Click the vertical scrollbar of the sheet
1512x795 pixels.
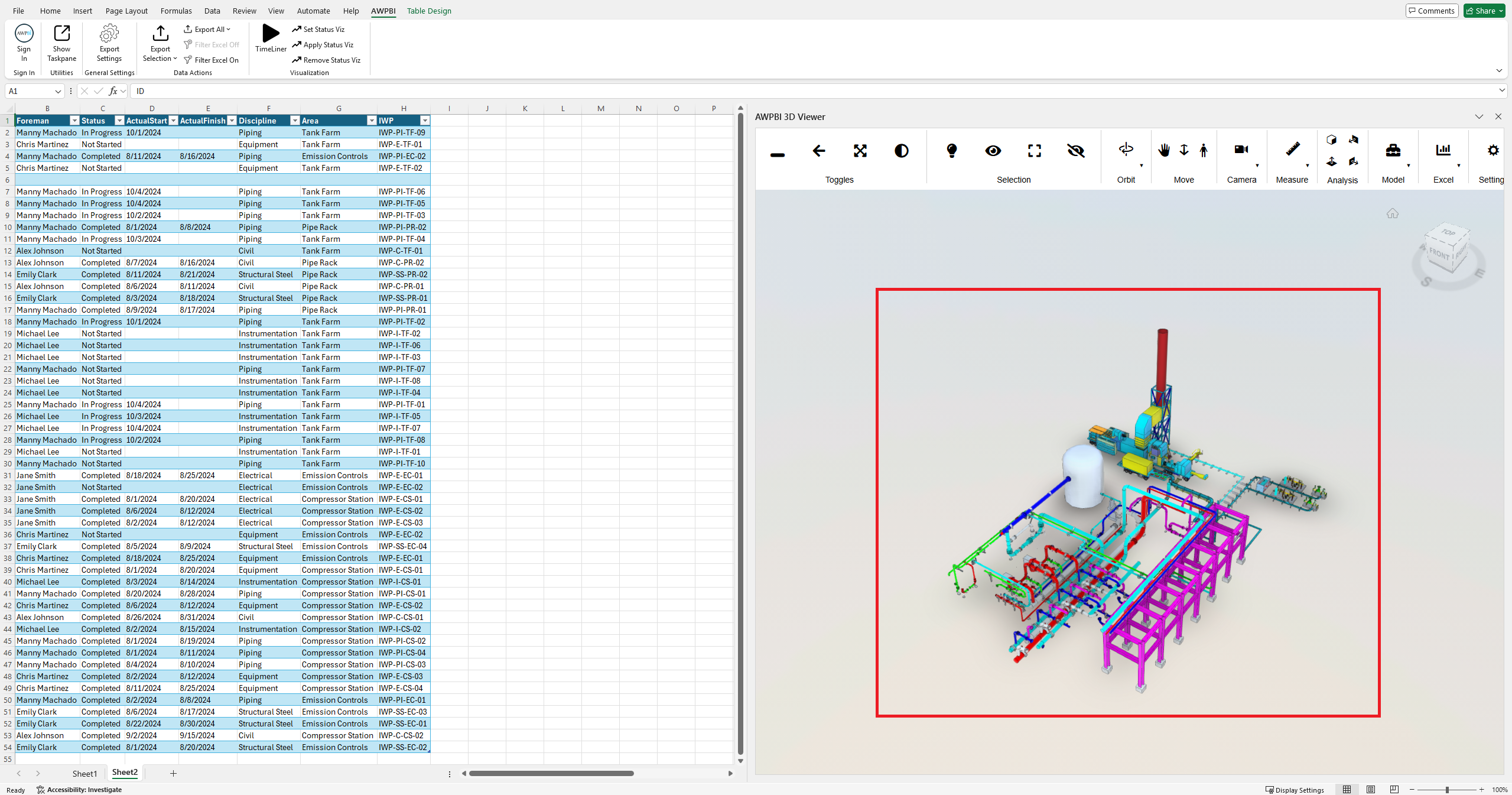[x=740, y=434]
